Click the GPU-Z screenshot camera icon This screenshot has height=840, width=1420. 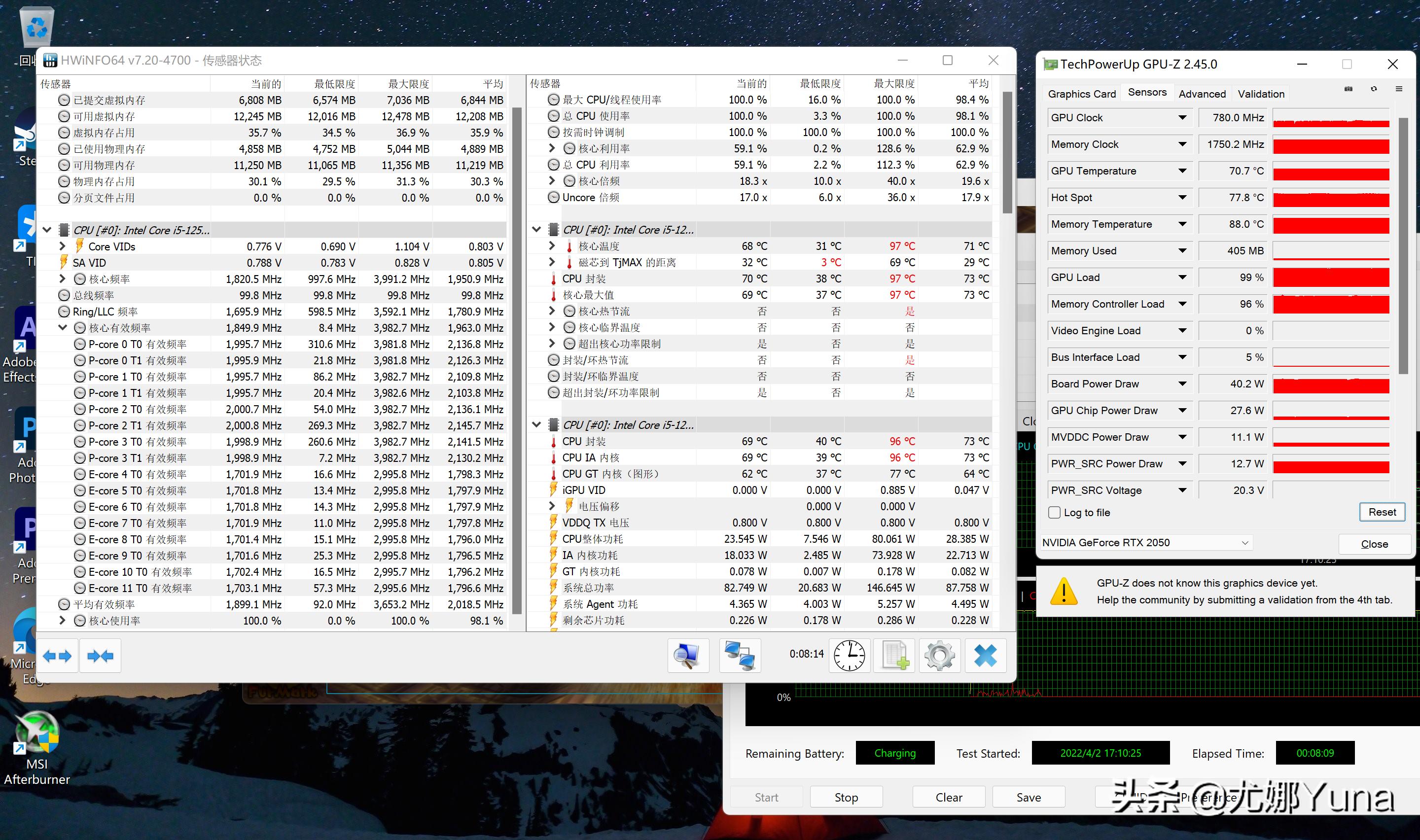[1348, 89]
